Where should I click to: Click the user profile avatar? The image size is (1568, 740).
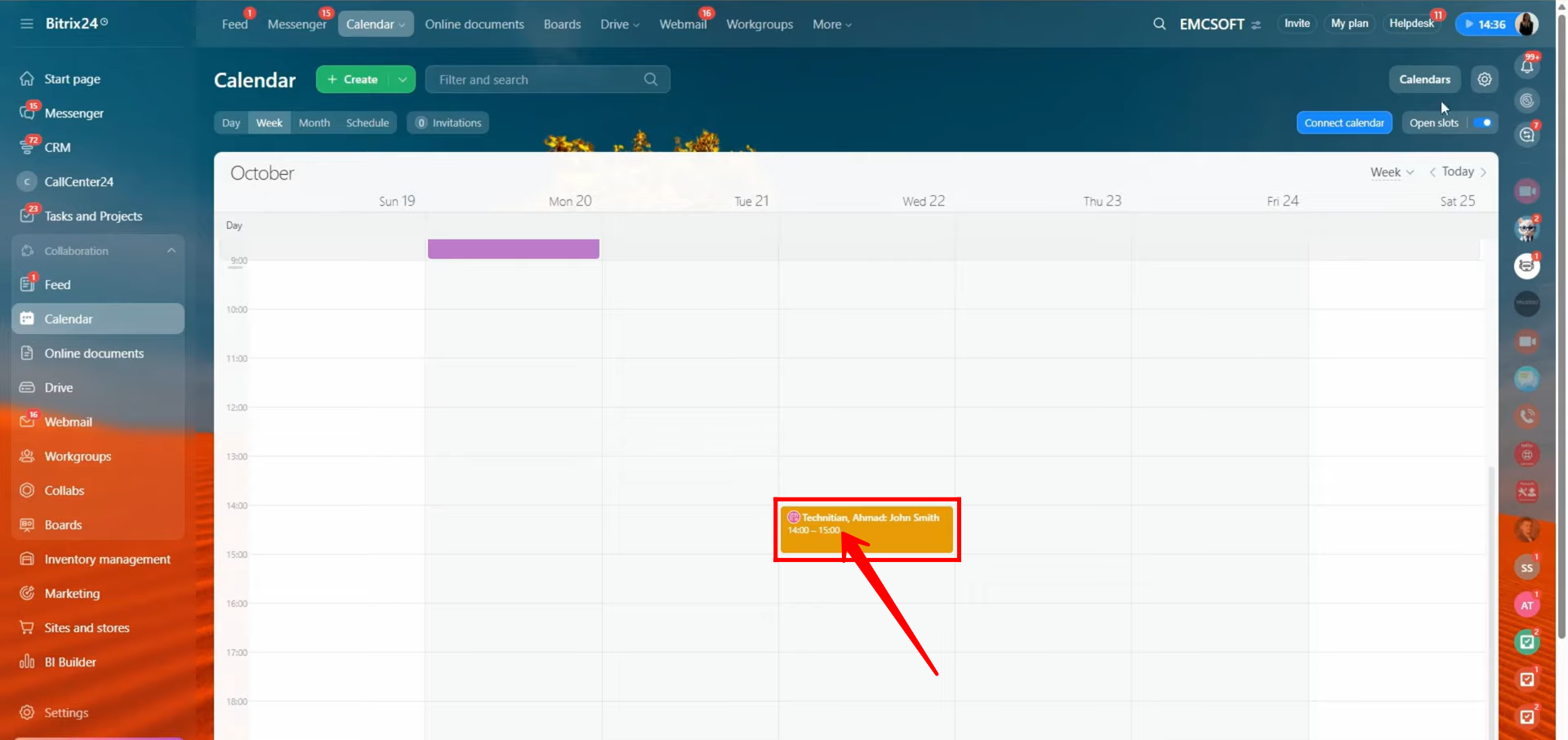pos(1526,24)
